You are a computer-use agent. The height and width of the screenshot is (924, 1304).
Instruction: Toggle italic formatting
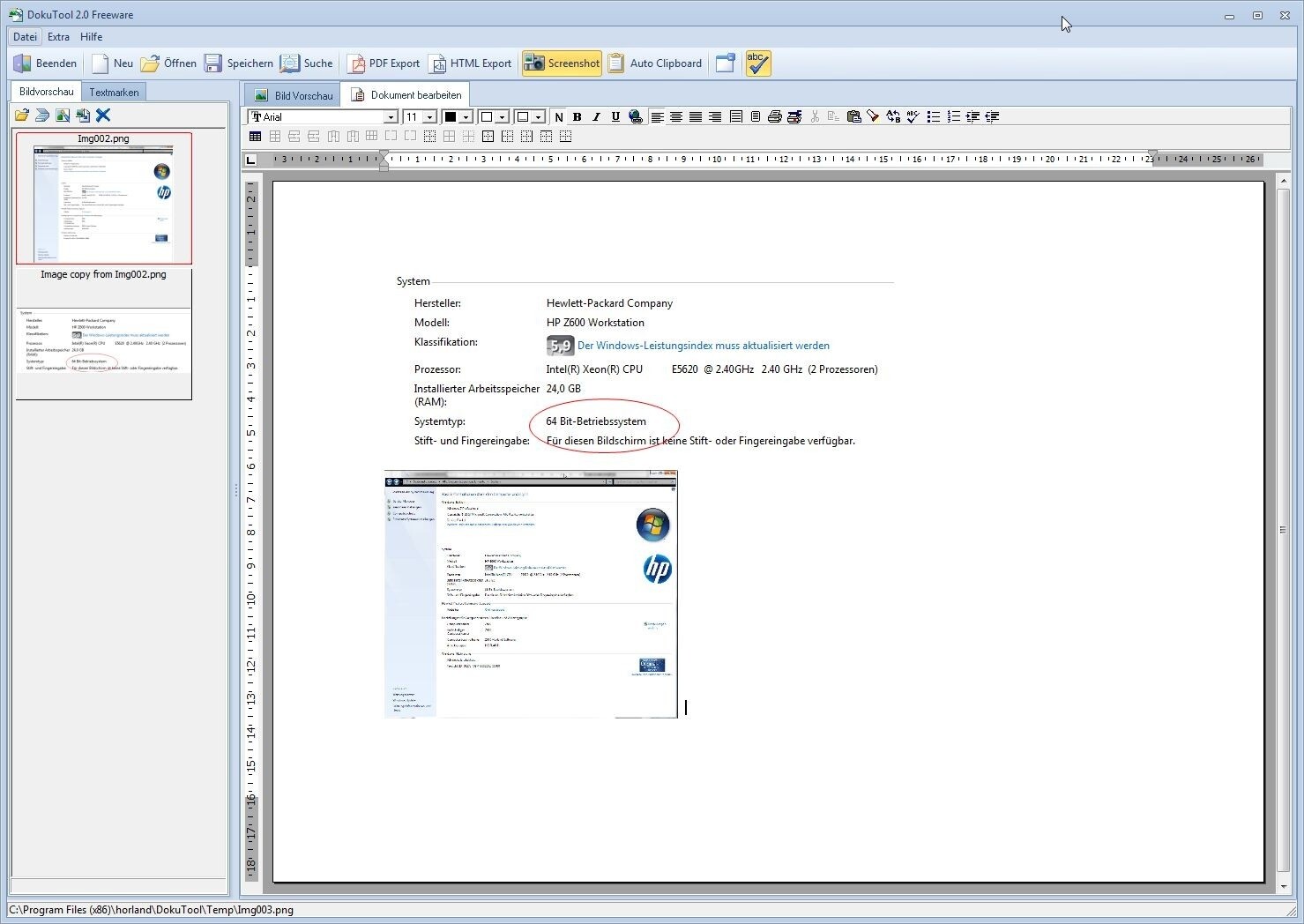[596, 116]
